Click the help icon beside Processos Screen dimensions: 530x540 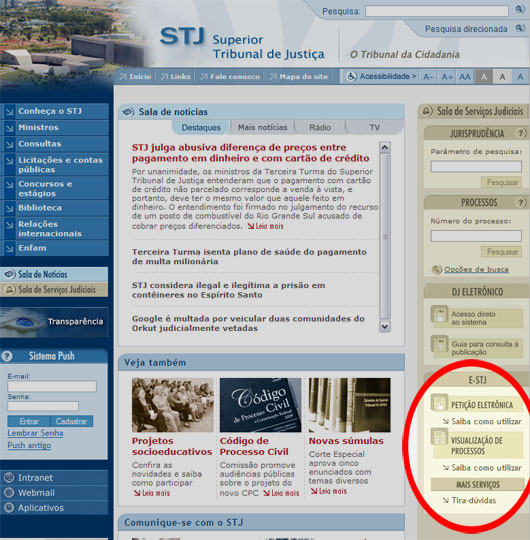tap(521, 202)
